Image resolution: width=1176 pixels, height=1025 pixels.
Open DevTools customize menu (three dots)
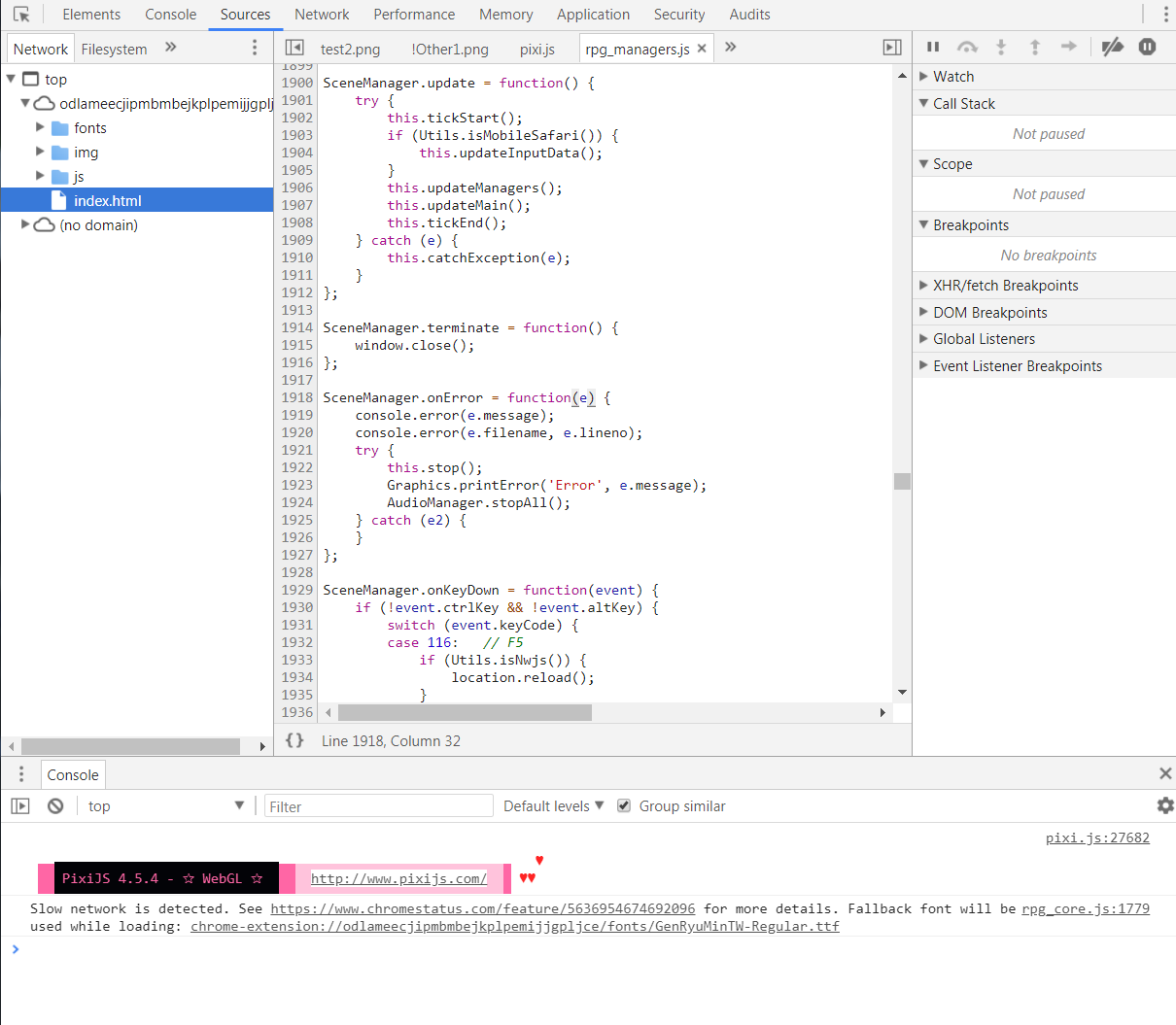pyautogui.click(x=1165, y=15)
